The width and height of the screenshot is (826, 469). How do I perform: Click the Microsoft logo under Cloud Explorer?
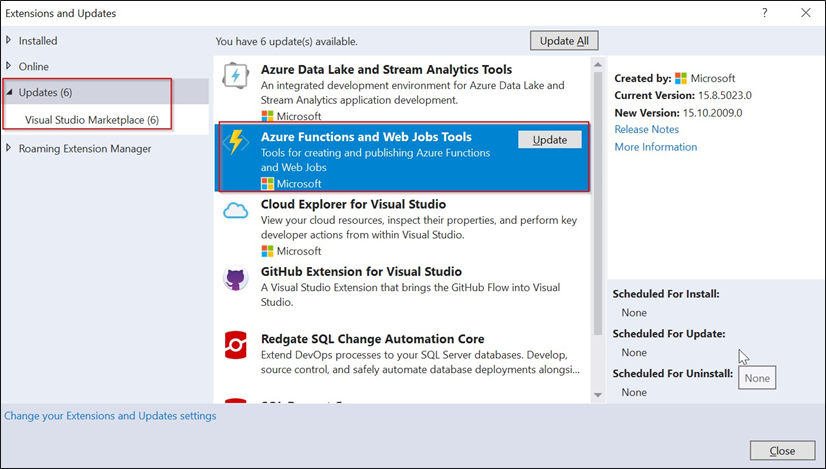[x=267, y=251]
